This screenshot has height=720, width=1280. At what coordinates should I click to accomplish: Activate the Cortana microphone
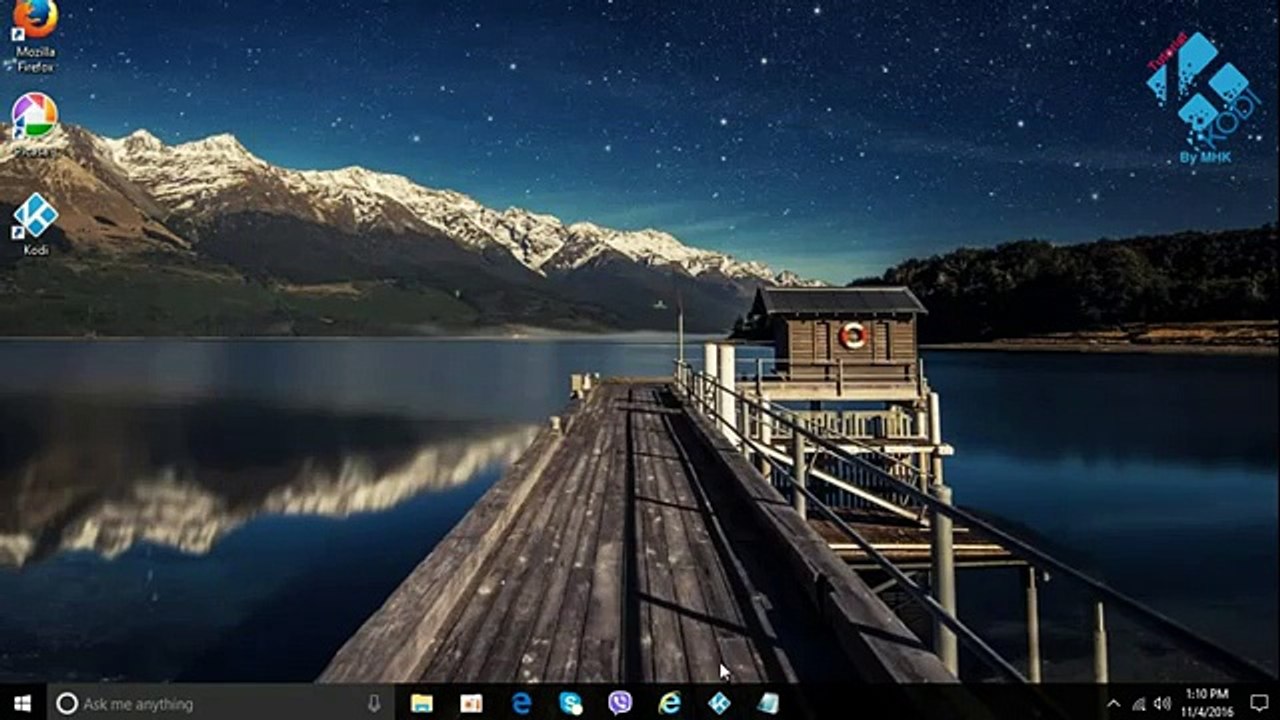tap(374, 703)
